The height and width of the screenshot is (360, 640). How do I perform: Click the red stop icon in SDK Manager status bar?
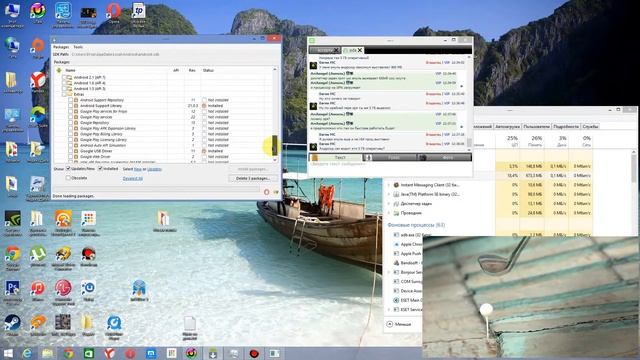(267, 192)
